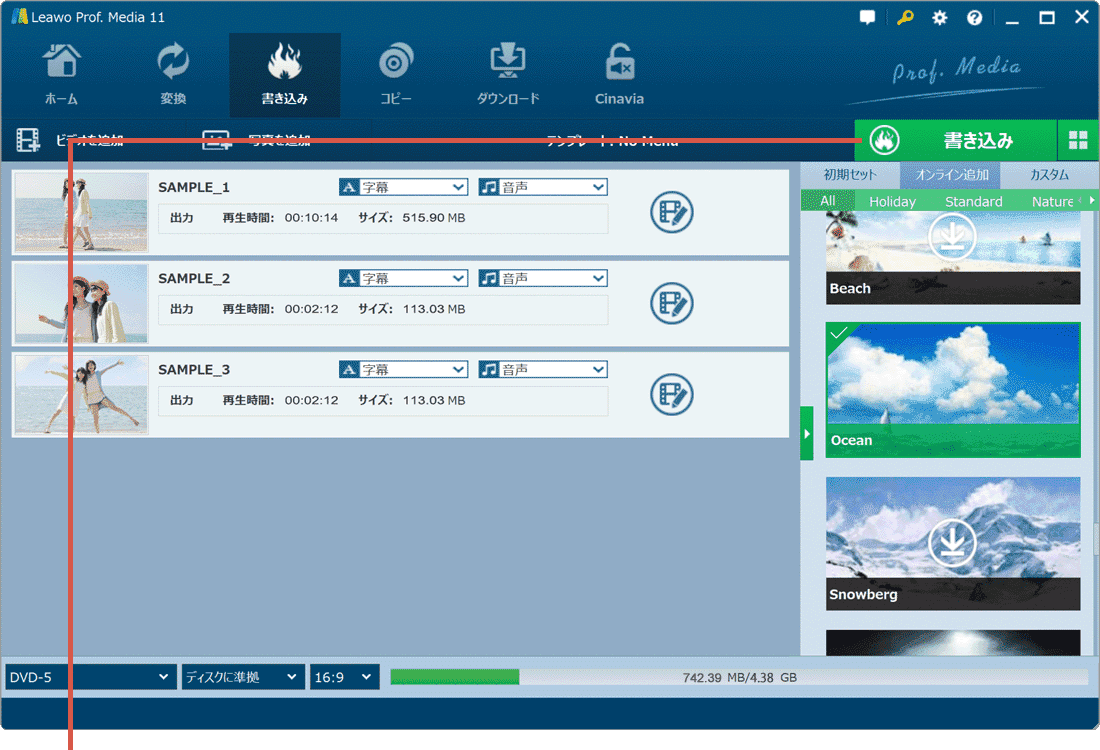Open the settings gear in title bar
This screenshot has height=750, width=1100.
pos(939,18)
